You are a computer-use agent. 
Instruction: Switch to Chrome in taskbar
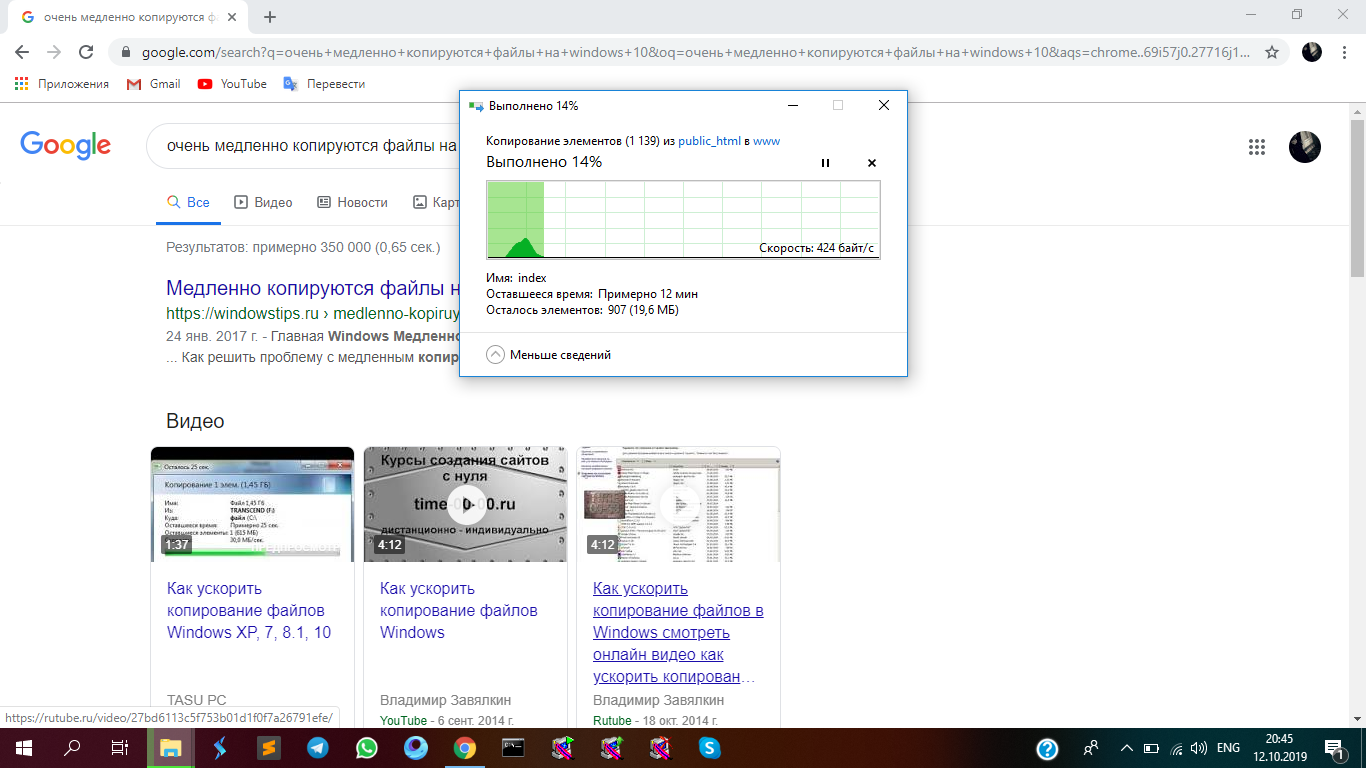464,748
